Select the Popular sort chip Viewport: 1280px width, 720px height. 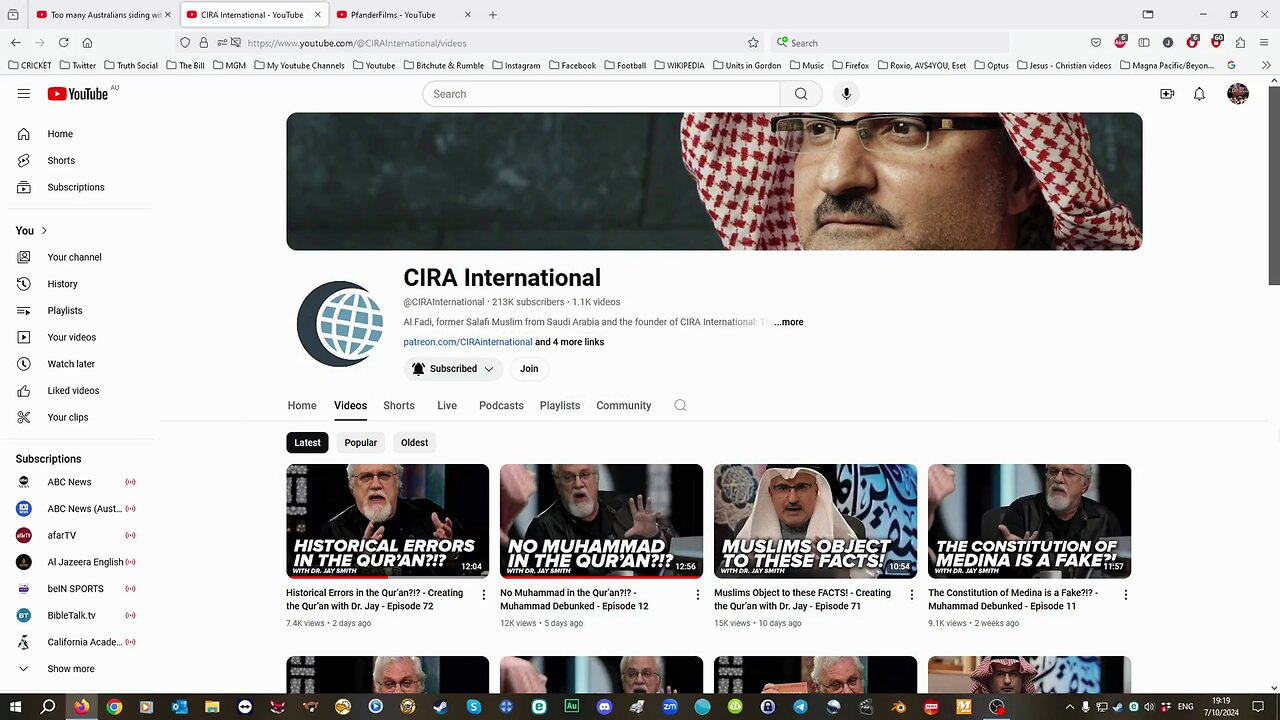click(361, 442)
